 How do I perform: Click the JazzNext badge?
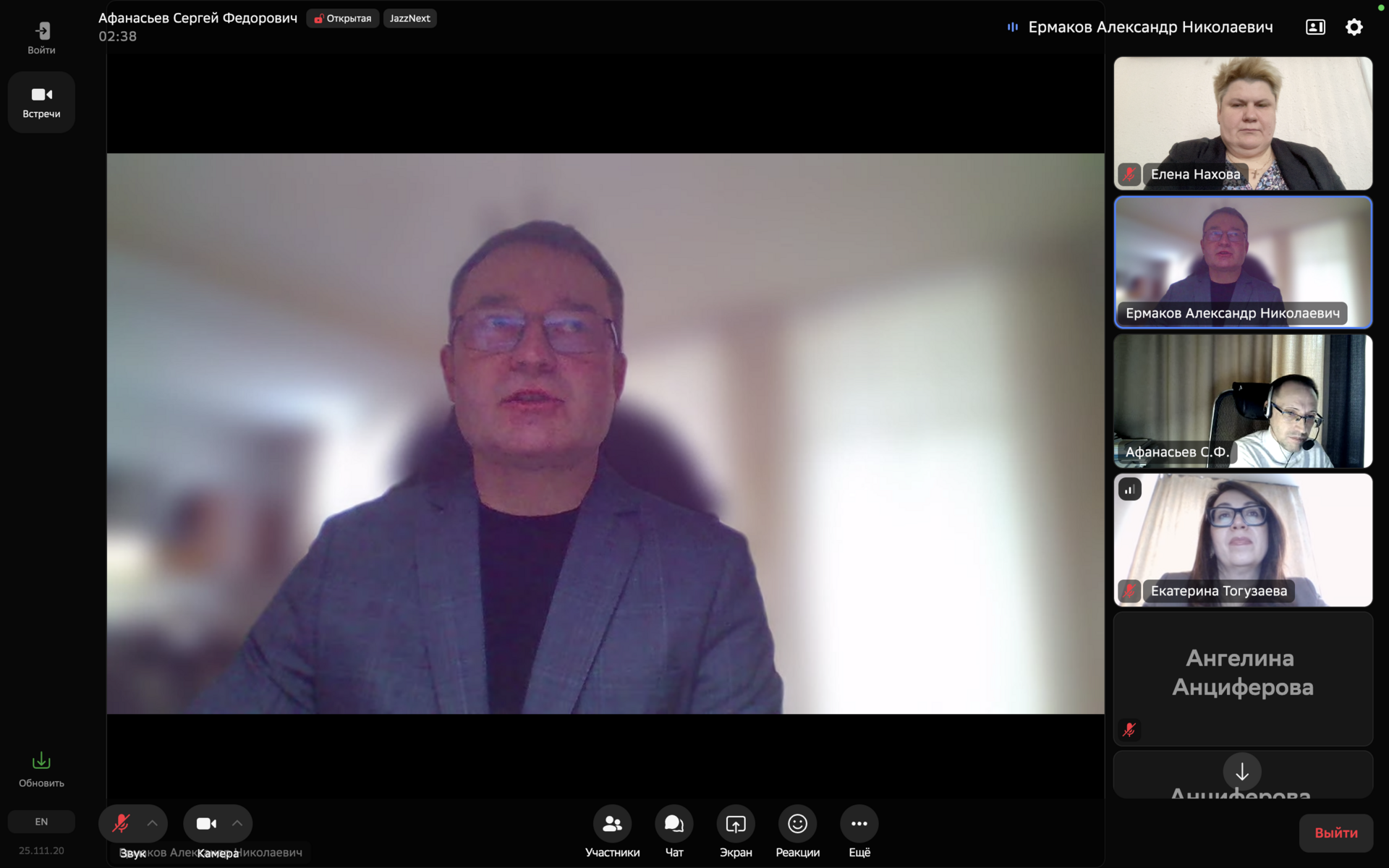tap(409, 19)
